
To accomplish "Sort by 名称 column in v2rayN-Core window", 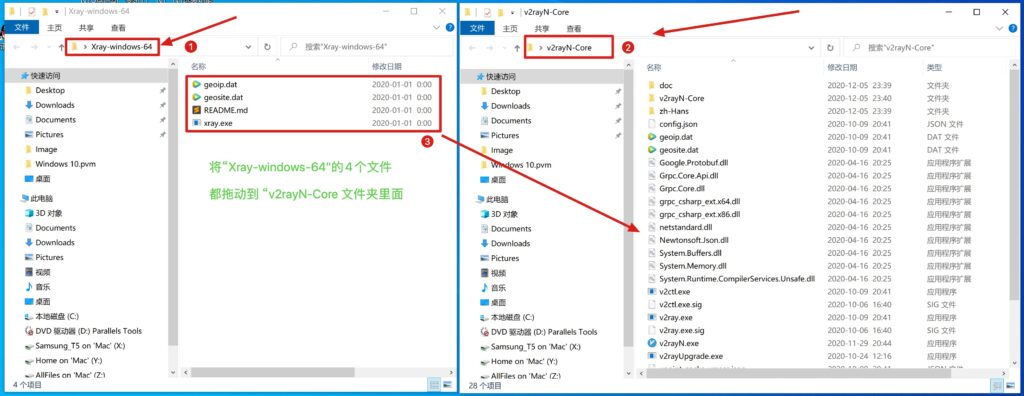I will pyautogui.click(x=654, y=68).
